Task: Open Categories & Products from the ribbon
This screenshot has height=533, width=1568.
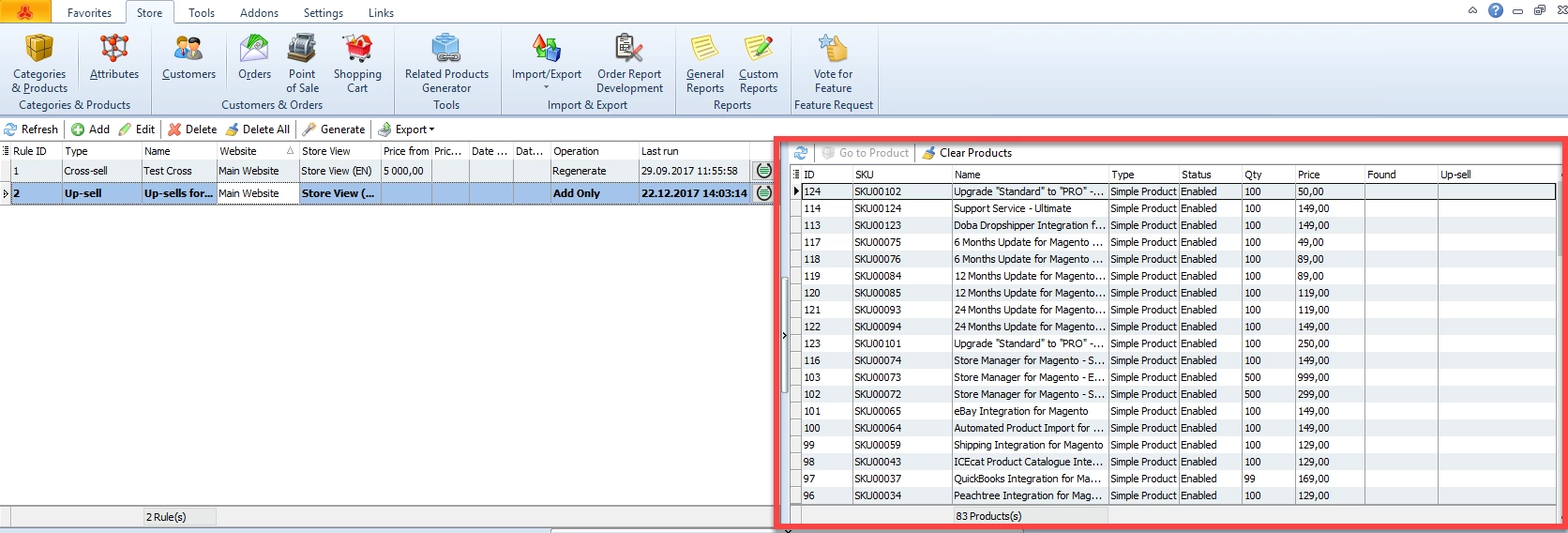Action: pos(39,62)
